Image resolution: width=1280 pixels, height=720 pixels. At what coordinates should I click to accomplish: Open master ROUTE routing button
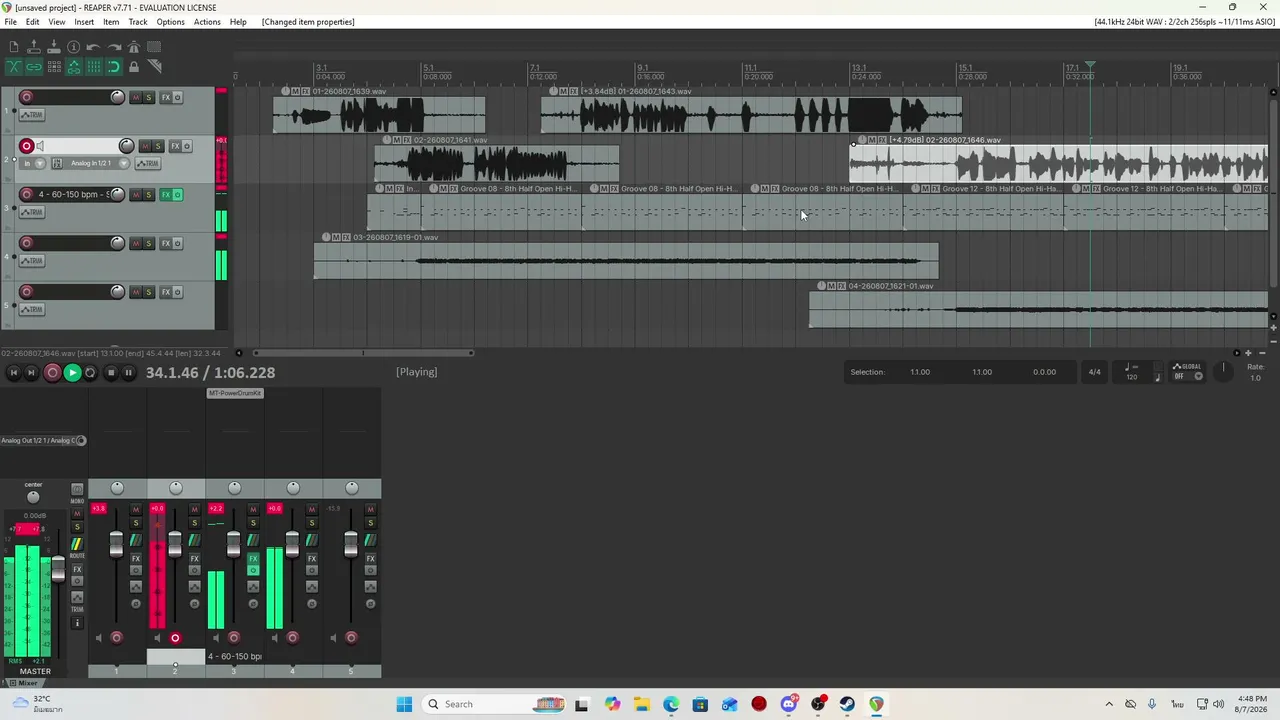pos(77,544)
